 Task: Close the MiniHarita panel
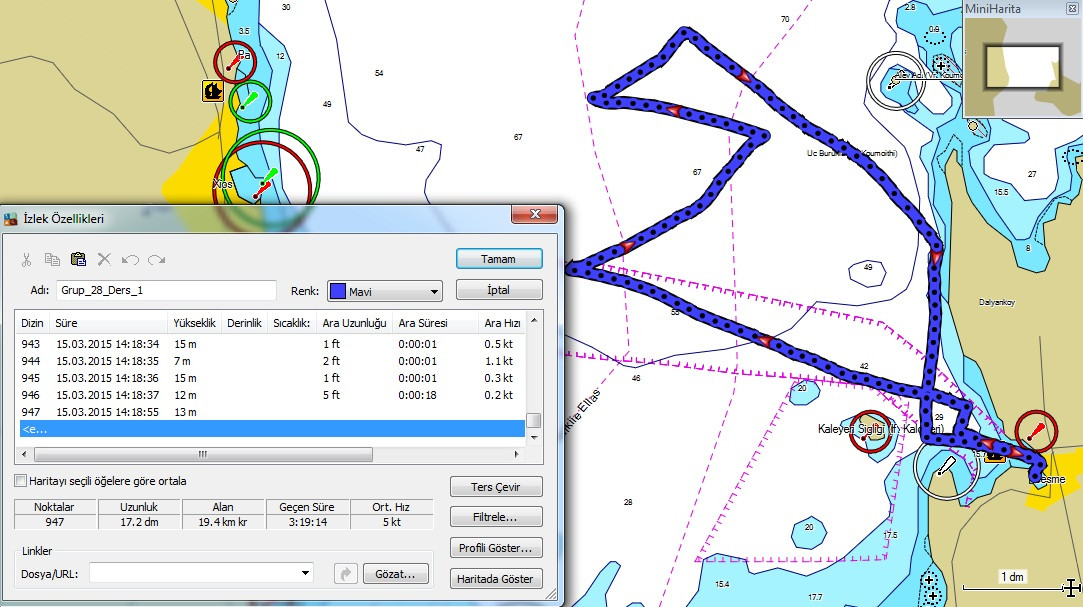tap(1072, 9)
